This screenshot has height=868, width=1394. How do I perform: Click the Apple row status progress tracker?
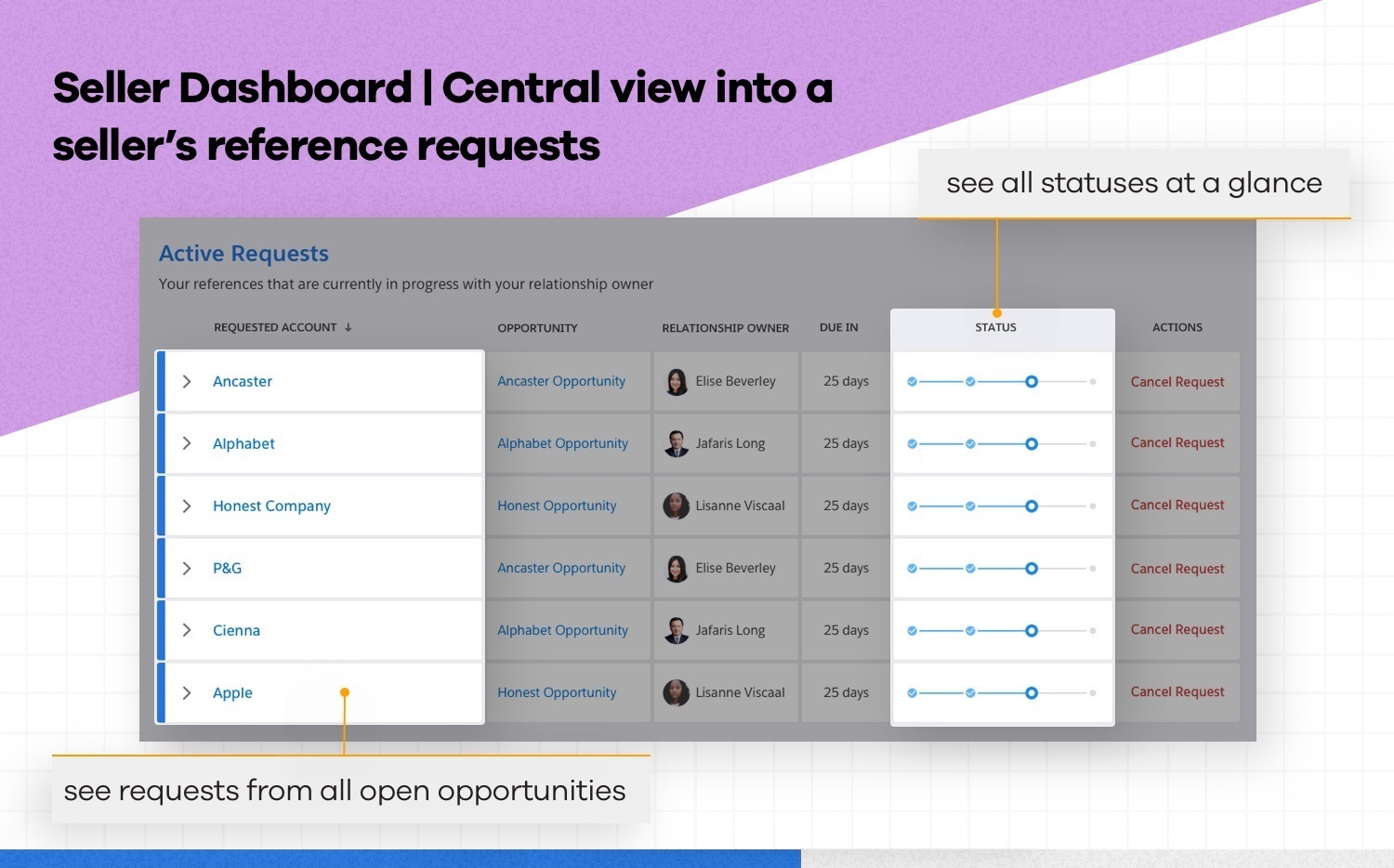(1002, 693)
